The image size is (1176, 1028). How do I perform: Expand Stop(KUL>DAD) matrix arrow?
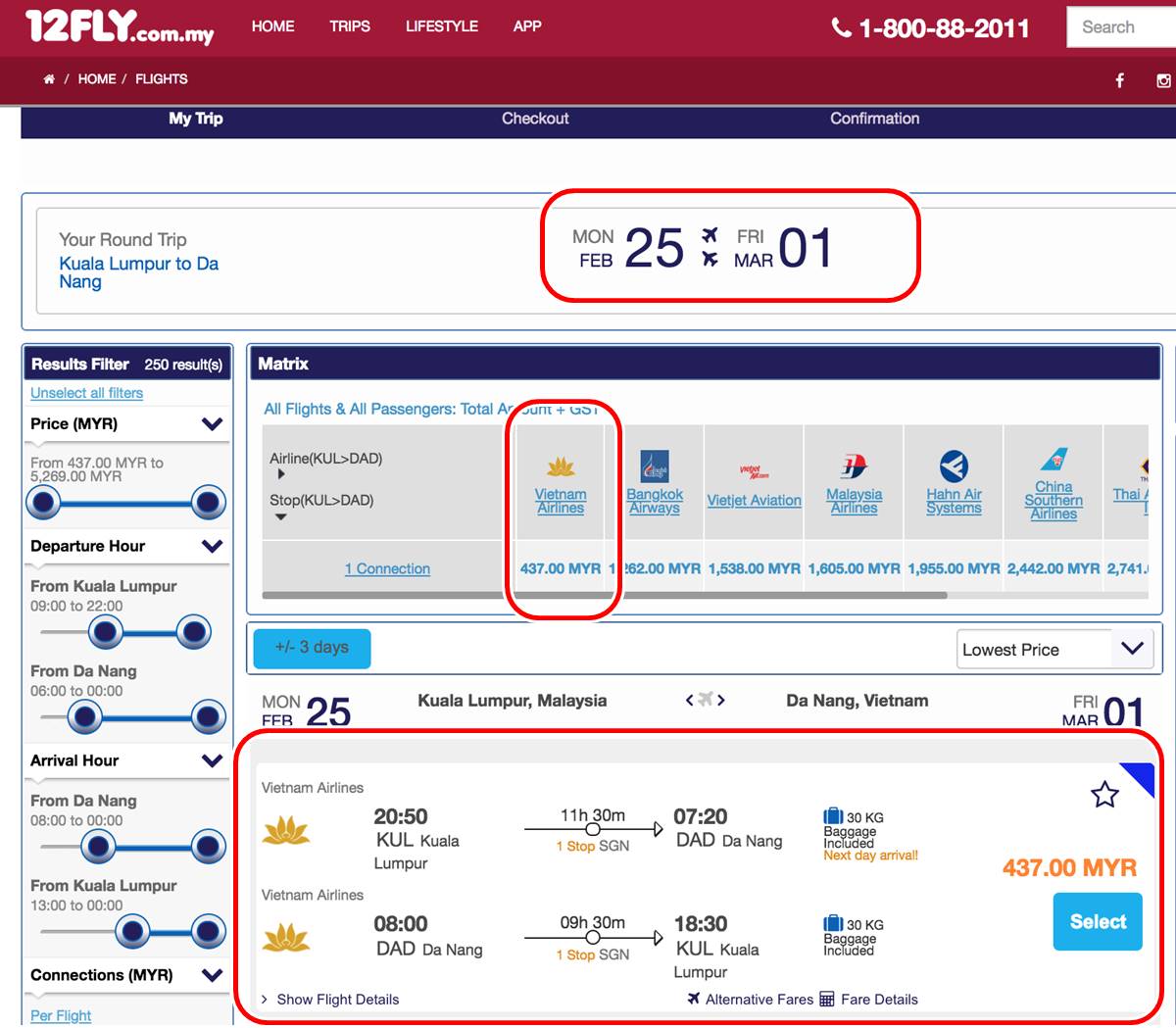281,517
